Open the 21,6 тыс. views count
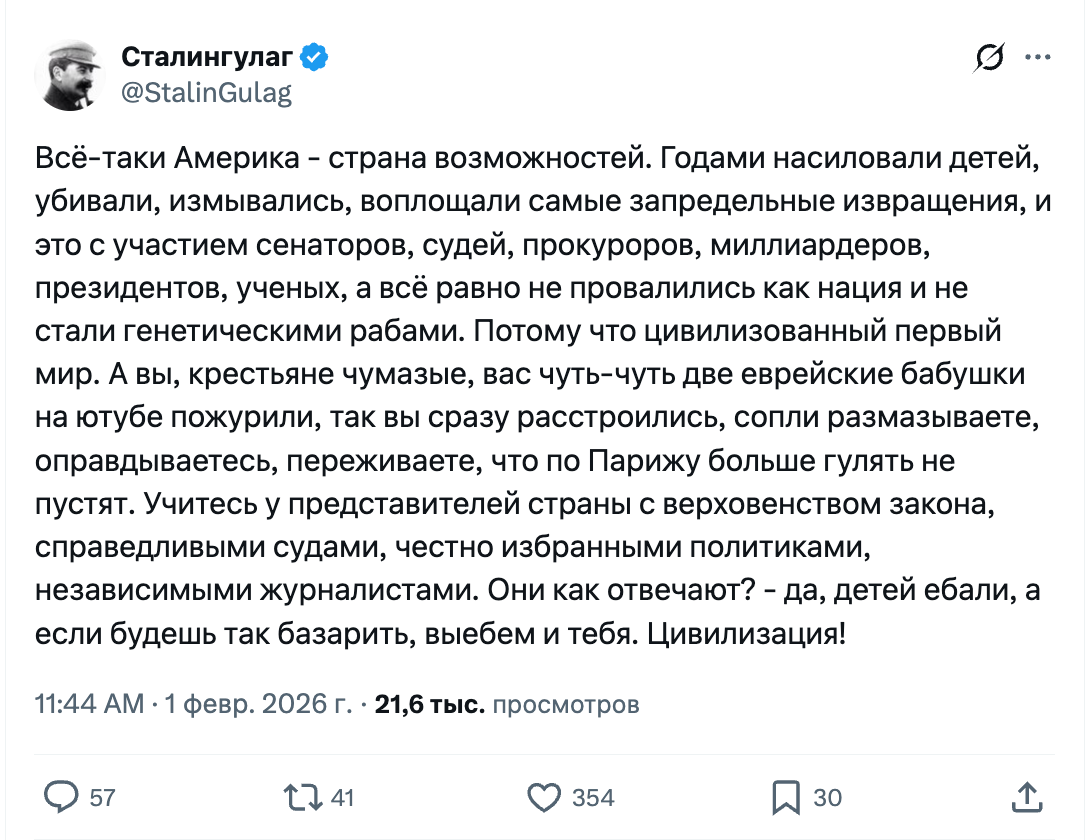 [x=429, y=705]
